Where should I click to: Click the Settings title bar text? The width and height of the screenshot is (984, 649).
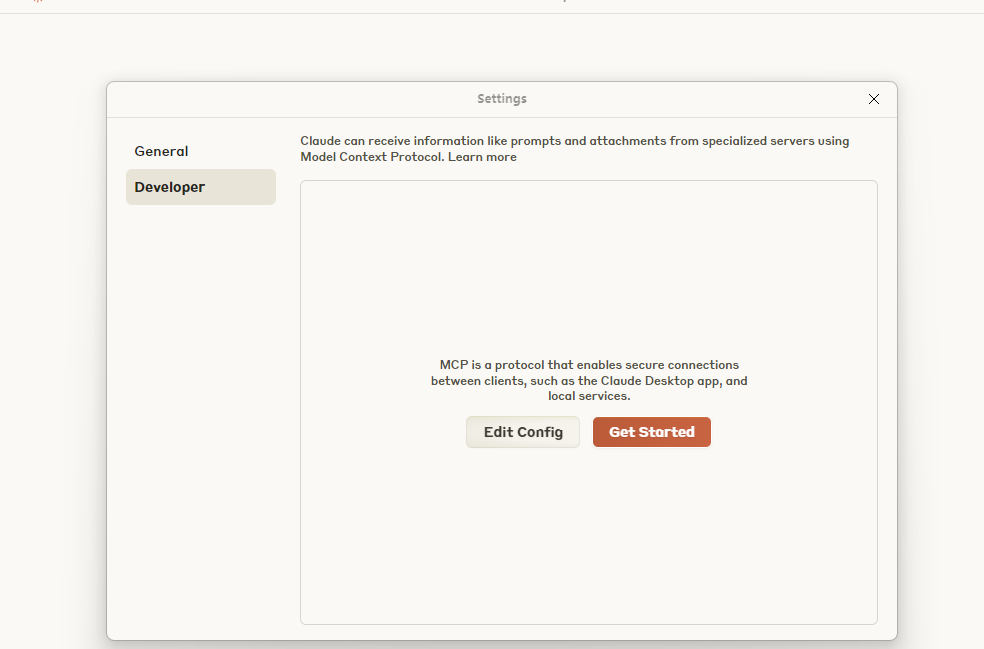coord(502,99)
